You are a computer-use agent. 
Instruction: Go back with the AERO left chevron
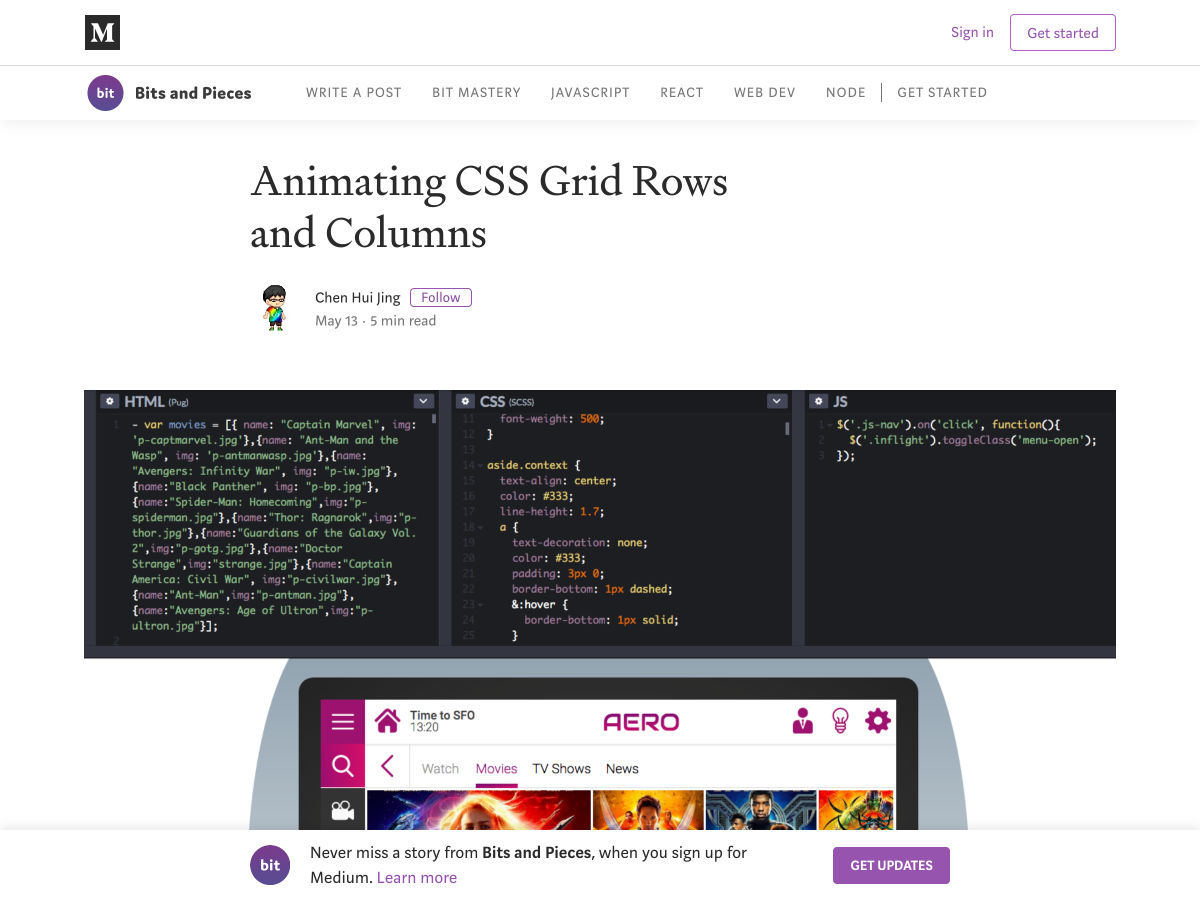(x=387, y=767)
